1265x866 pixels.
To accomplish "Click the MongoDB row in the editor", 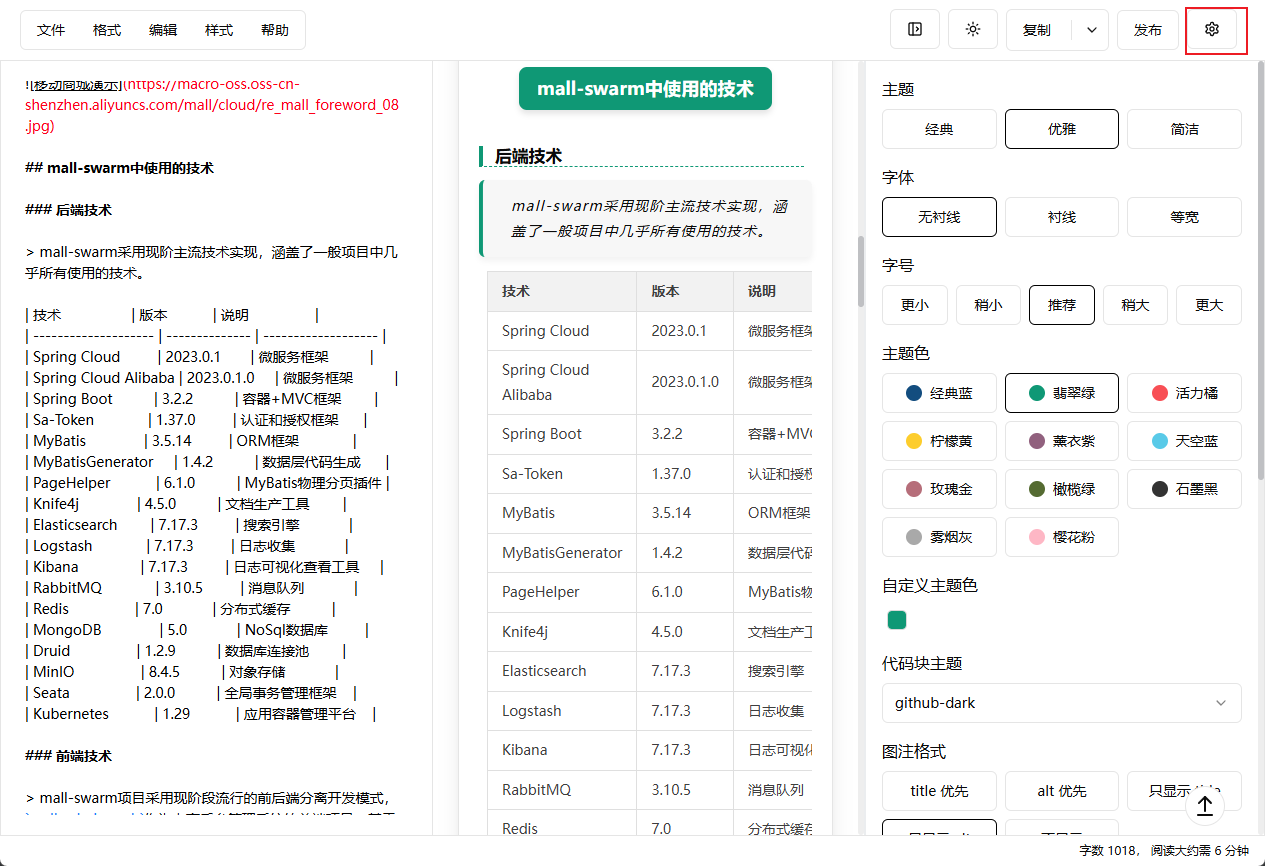I will coord(197,630).
